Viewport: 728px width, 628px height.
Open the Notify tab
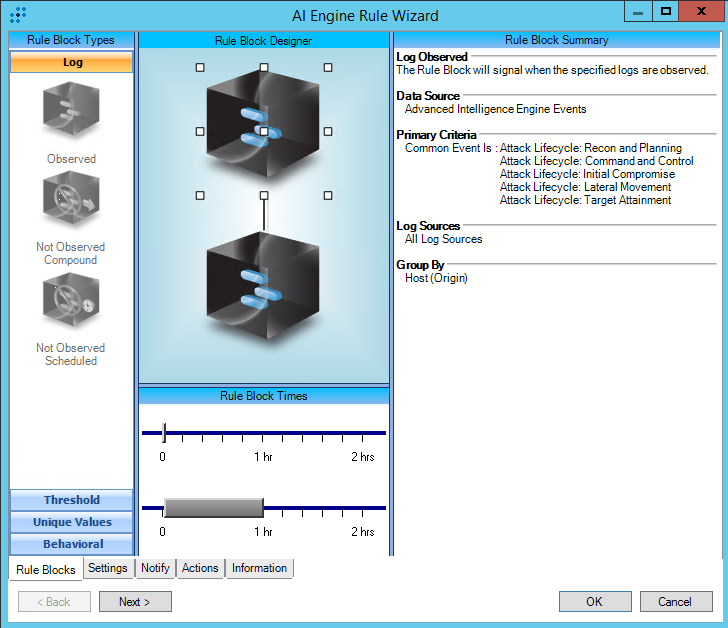click(155, 568)
